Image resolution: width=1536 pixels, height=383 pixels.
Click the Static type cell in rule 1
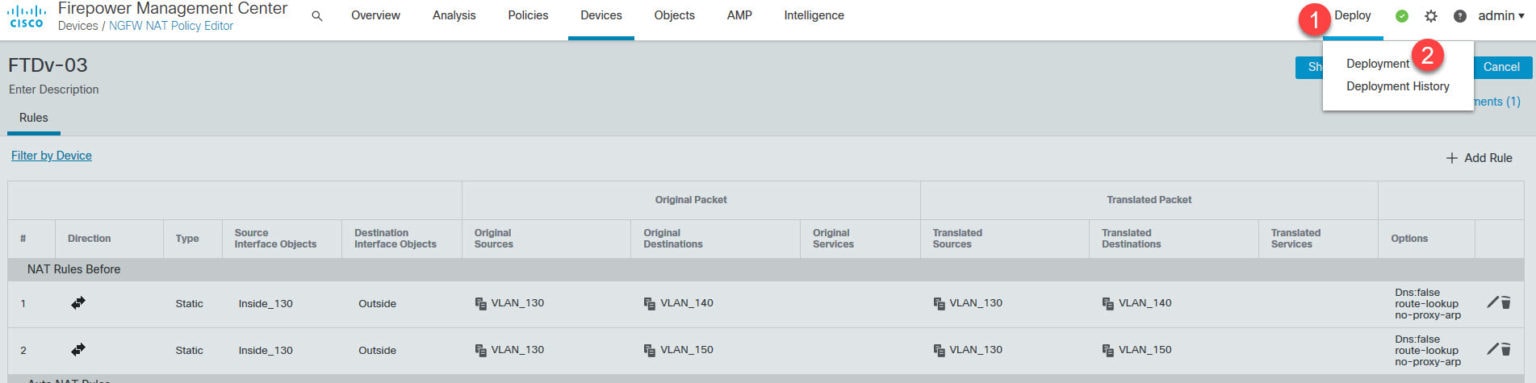click(x=189, y=304)
